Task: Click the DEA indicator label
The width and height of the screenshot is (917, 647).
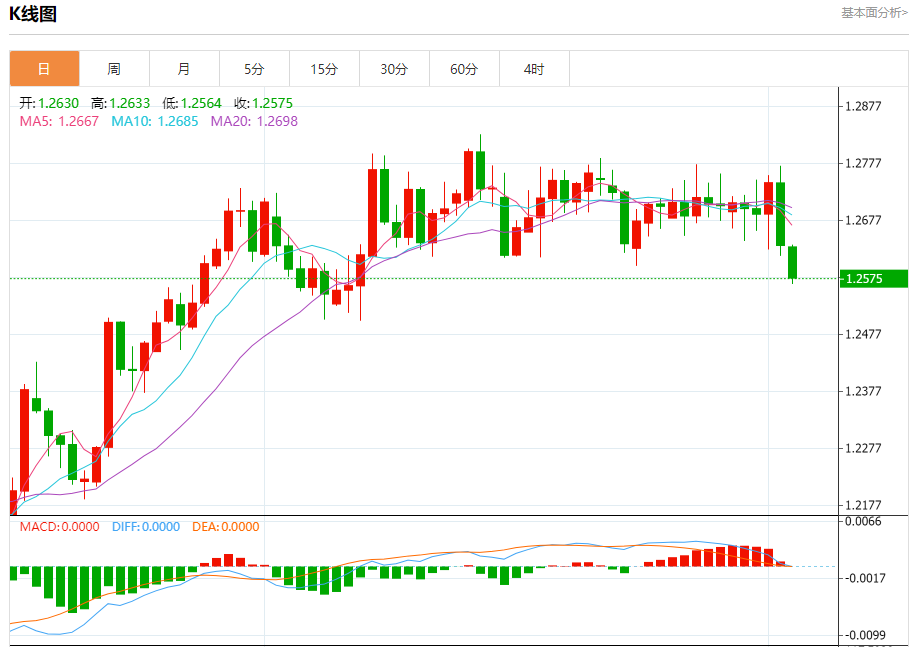Action: [x=226, y=526]
